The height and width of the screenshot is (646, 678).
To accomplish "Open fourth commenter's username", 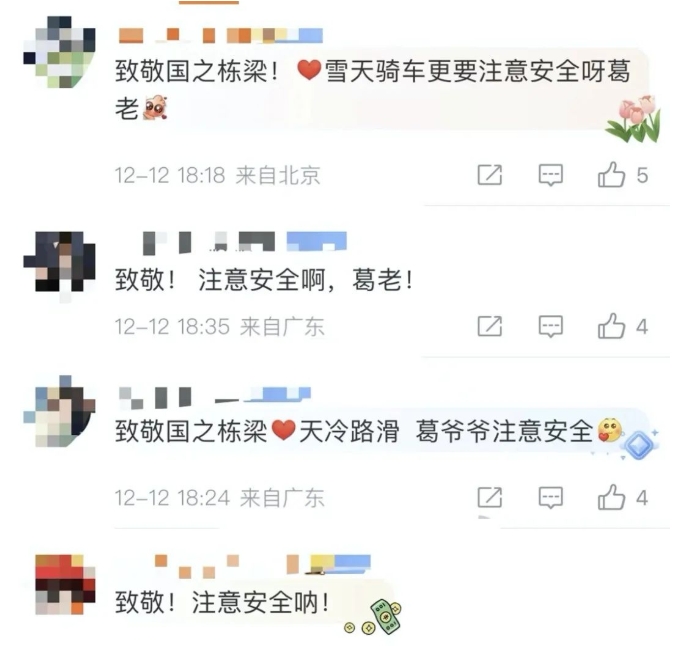I will coord(262,566).
